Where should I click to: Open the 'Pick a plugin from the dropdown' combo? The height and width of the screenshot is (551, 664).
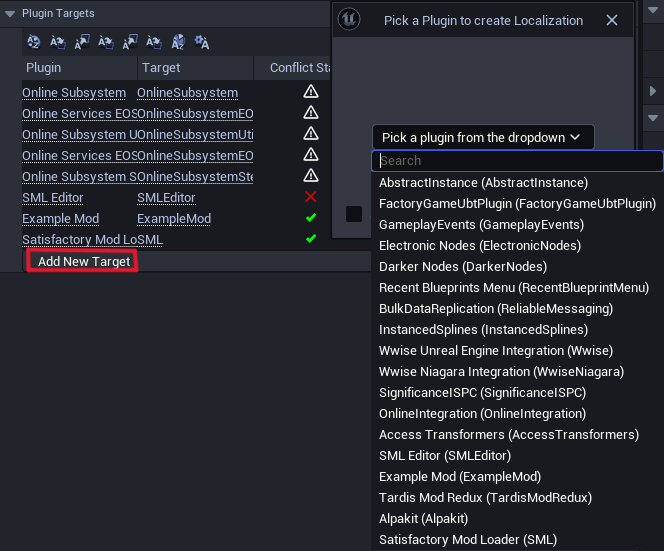pyautogui.click(x=483, y=137)
